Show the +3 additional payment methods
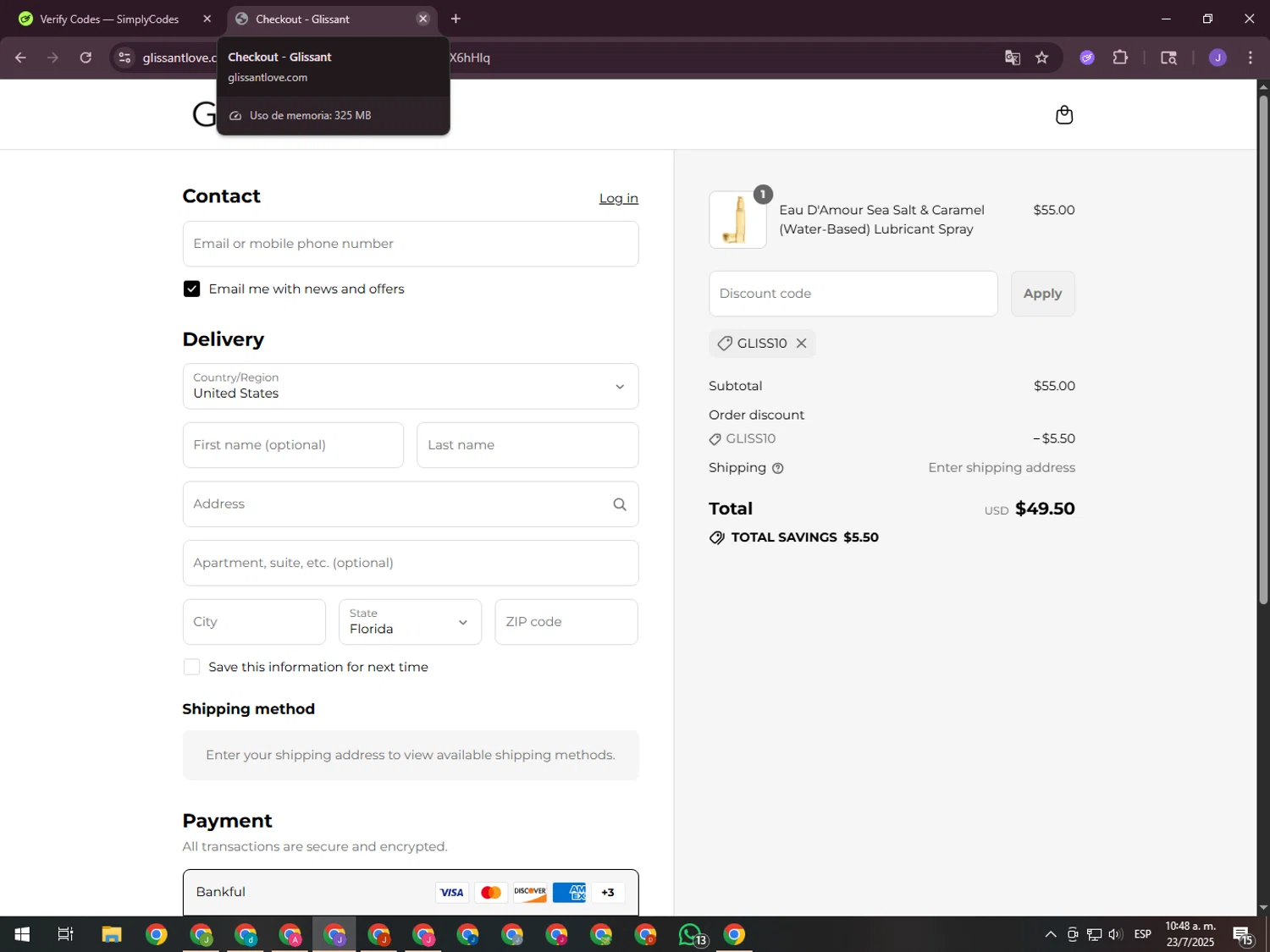1270x952 pixels. point(608,892)
